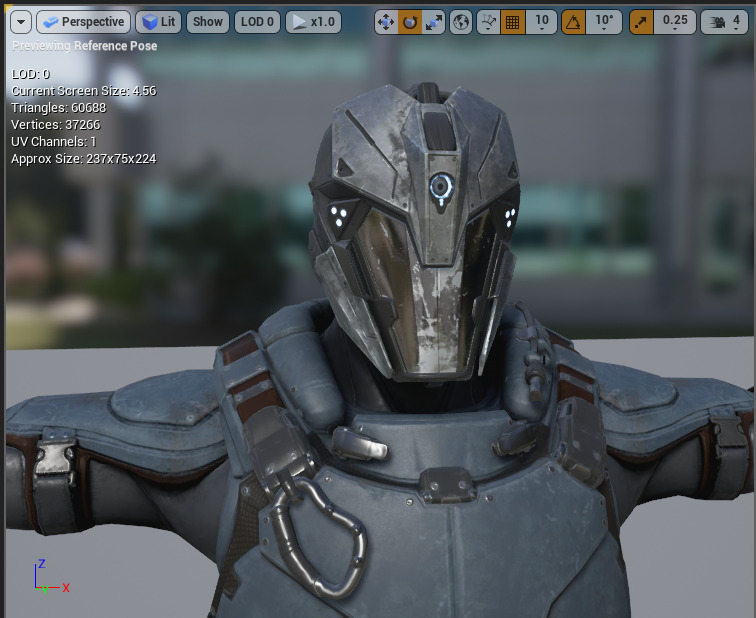Click the Show button
This screenshot has width=756, height=618.
coord(207,21)
